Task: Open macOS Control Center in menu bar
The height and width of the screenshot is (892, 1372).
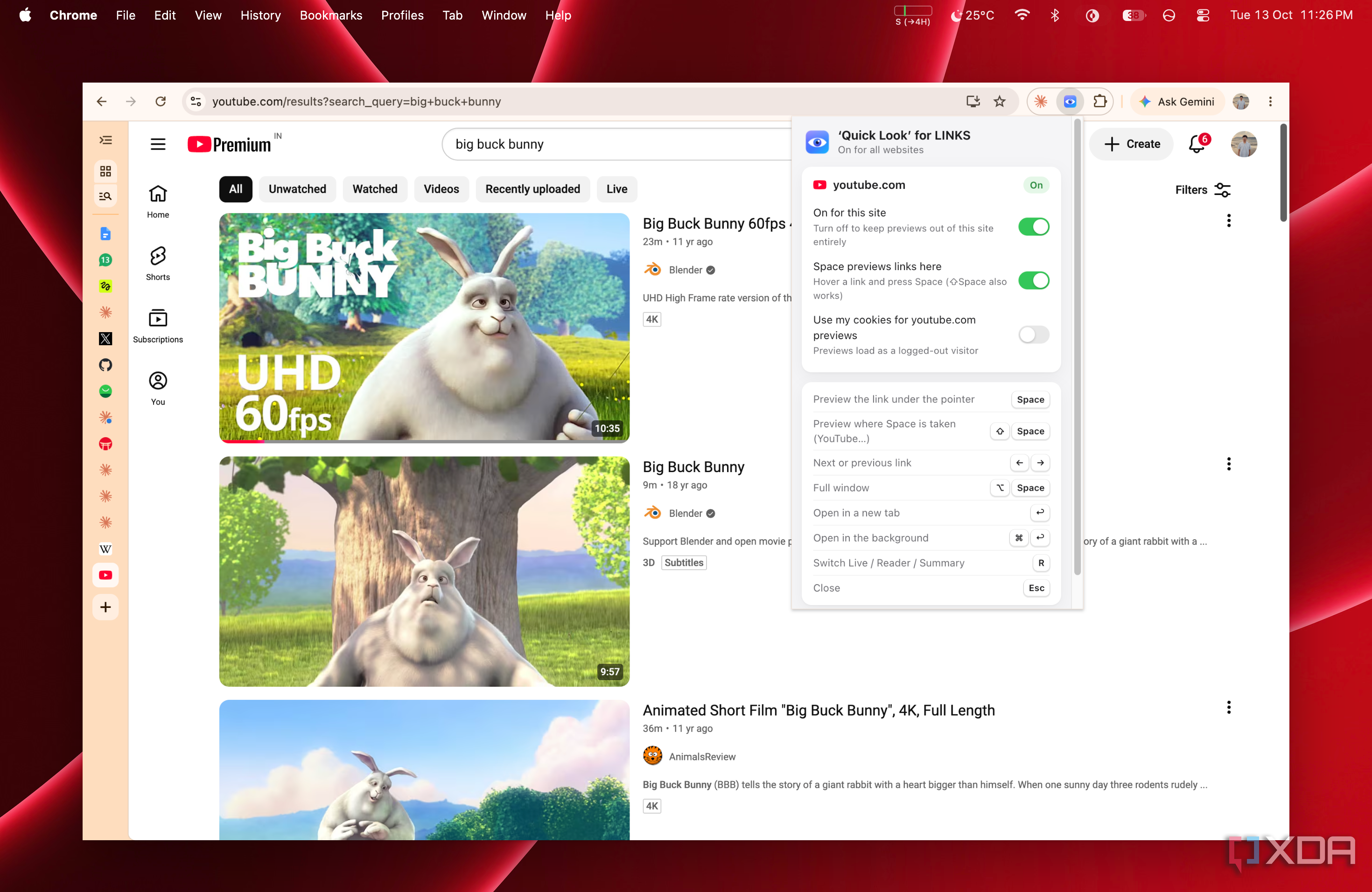Action: (1202, 15)
